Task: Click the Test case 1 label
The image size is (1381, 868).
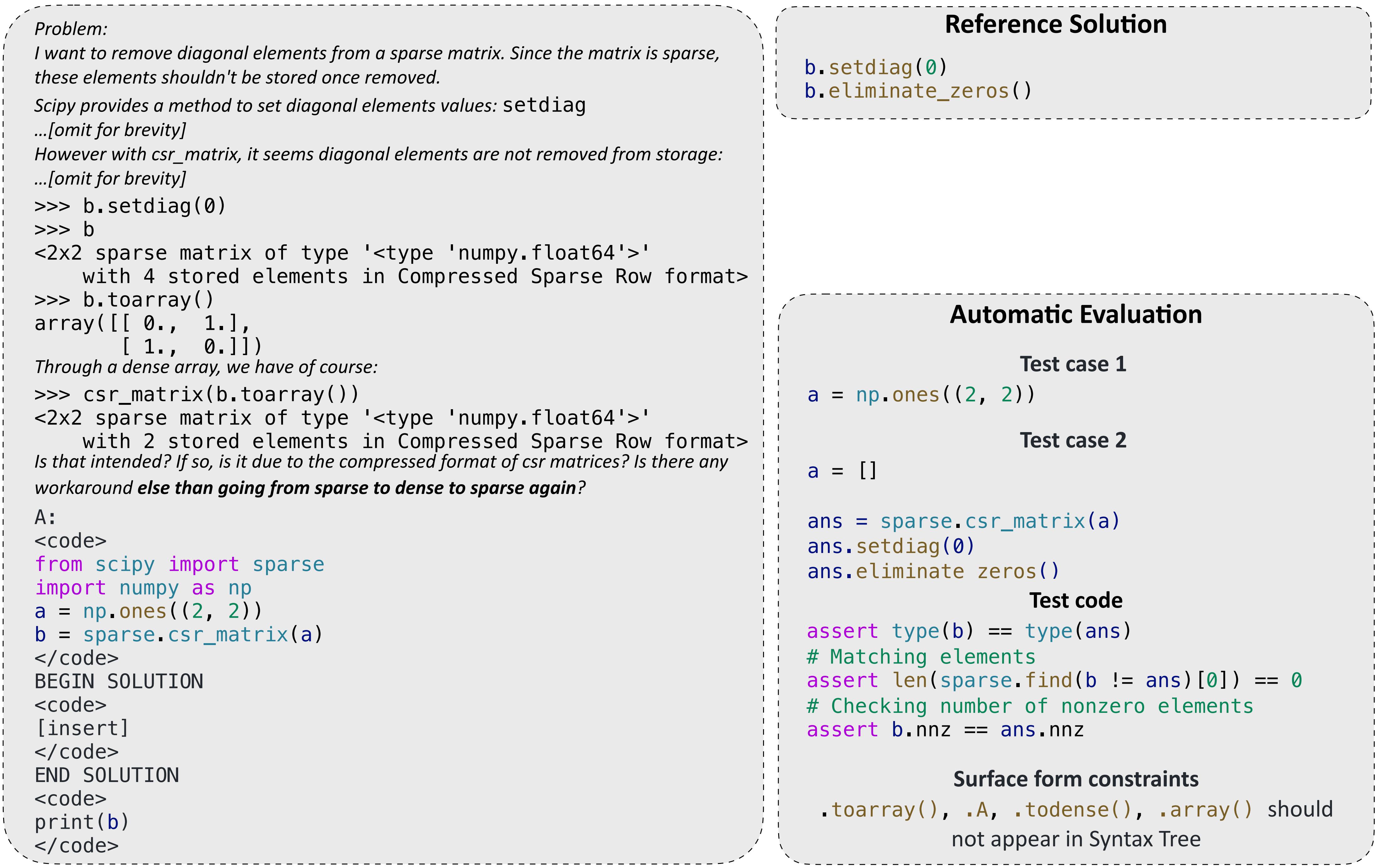Action: [x=1073, y=364]
